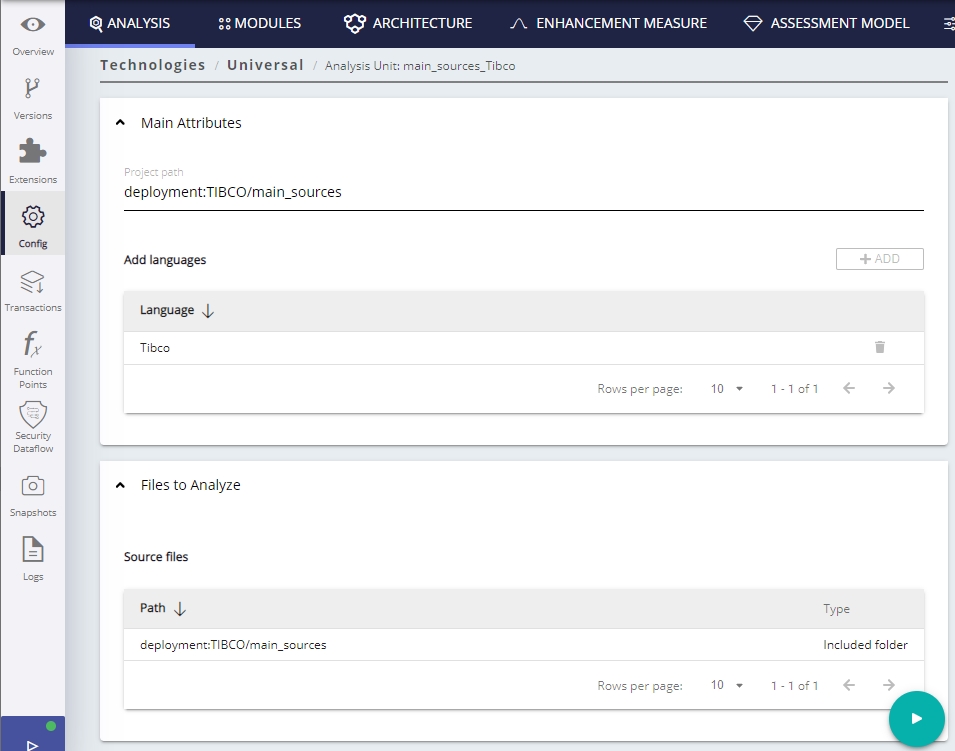The image size is (955, 751).
Task: Open rows per page dropdown in languages table
Action: [727, 389]
